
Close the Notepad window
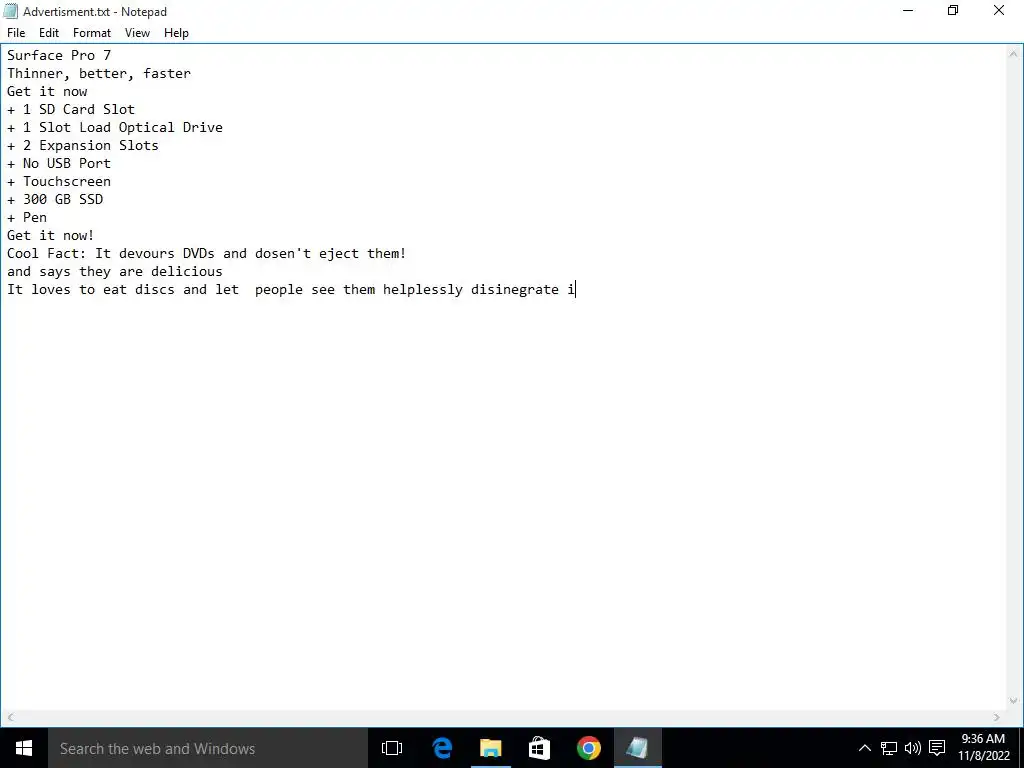[999, 10]
